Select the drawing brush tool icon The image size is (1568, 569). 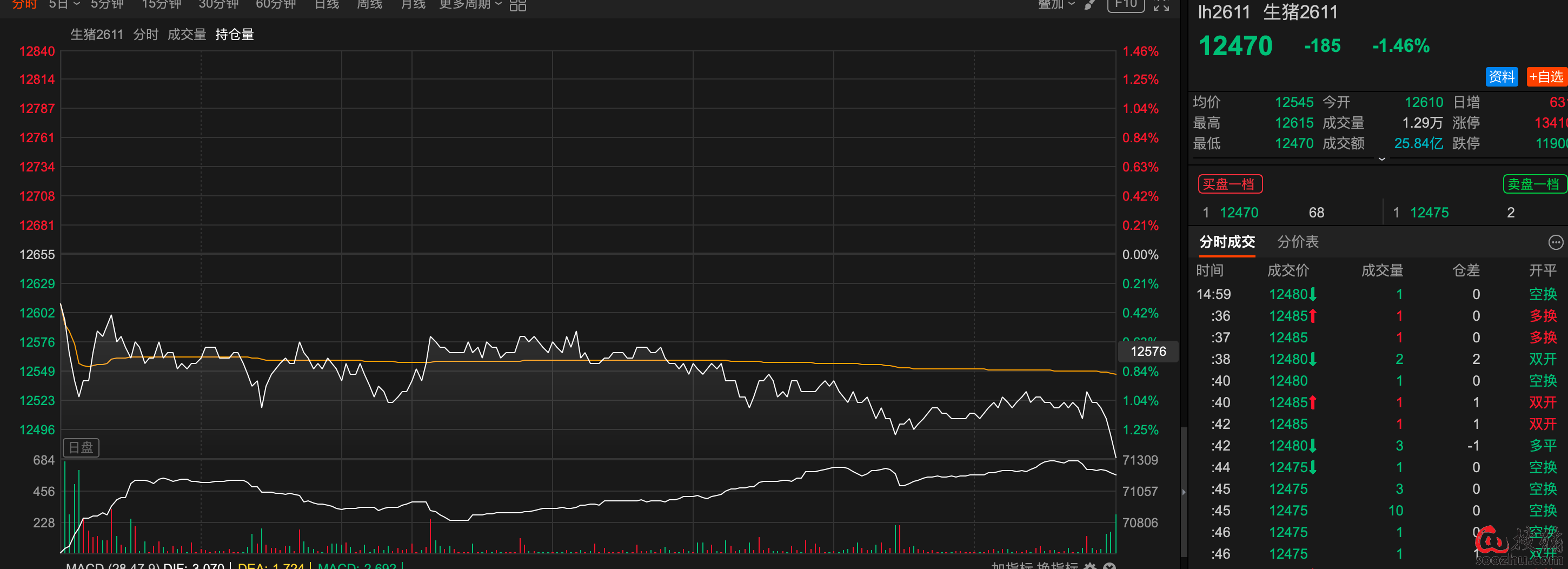[1089, 5]
